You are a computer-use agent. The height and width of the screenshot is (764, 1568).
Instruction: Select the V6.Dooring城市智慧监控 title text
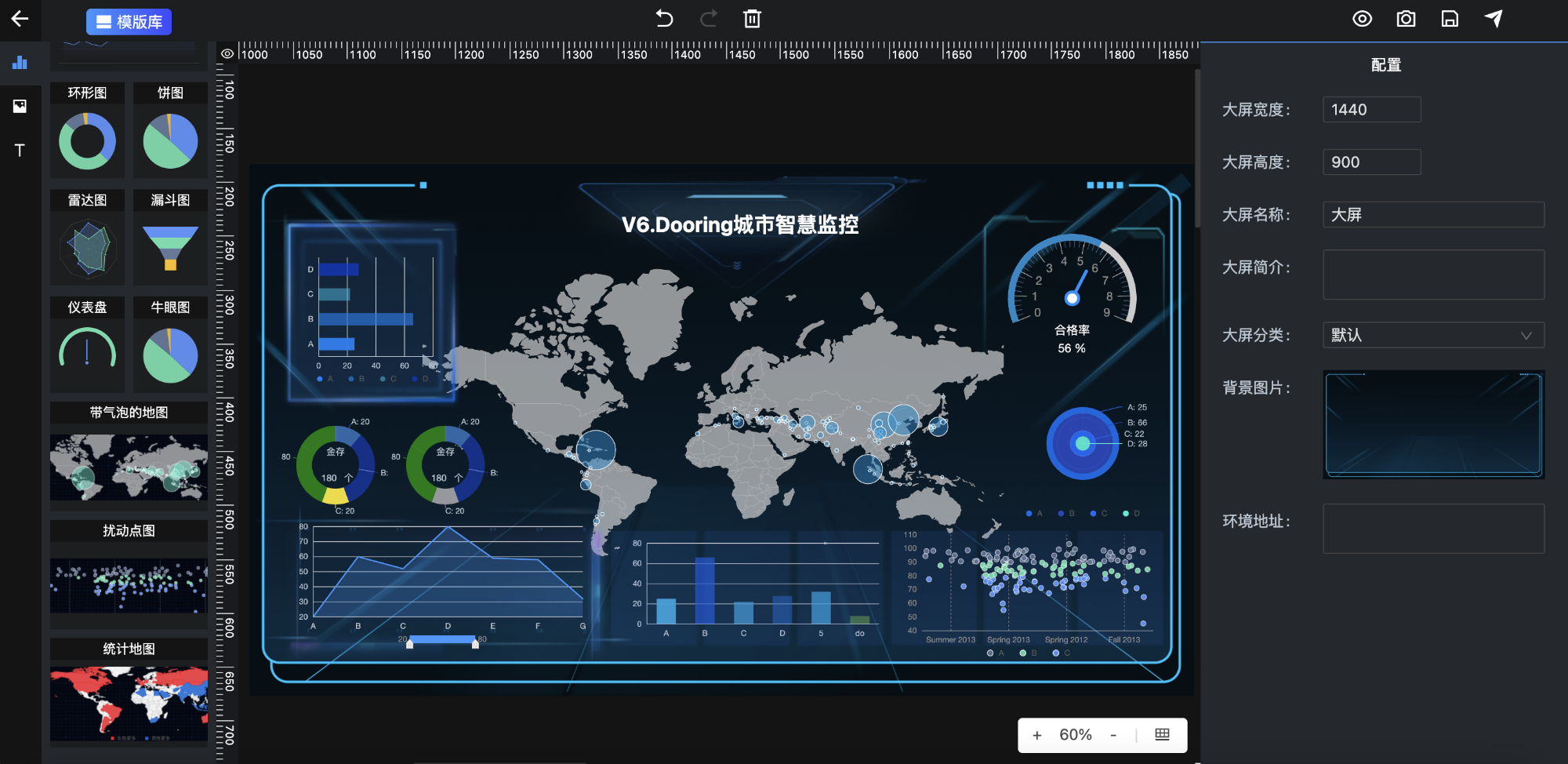tap(740, 225)
